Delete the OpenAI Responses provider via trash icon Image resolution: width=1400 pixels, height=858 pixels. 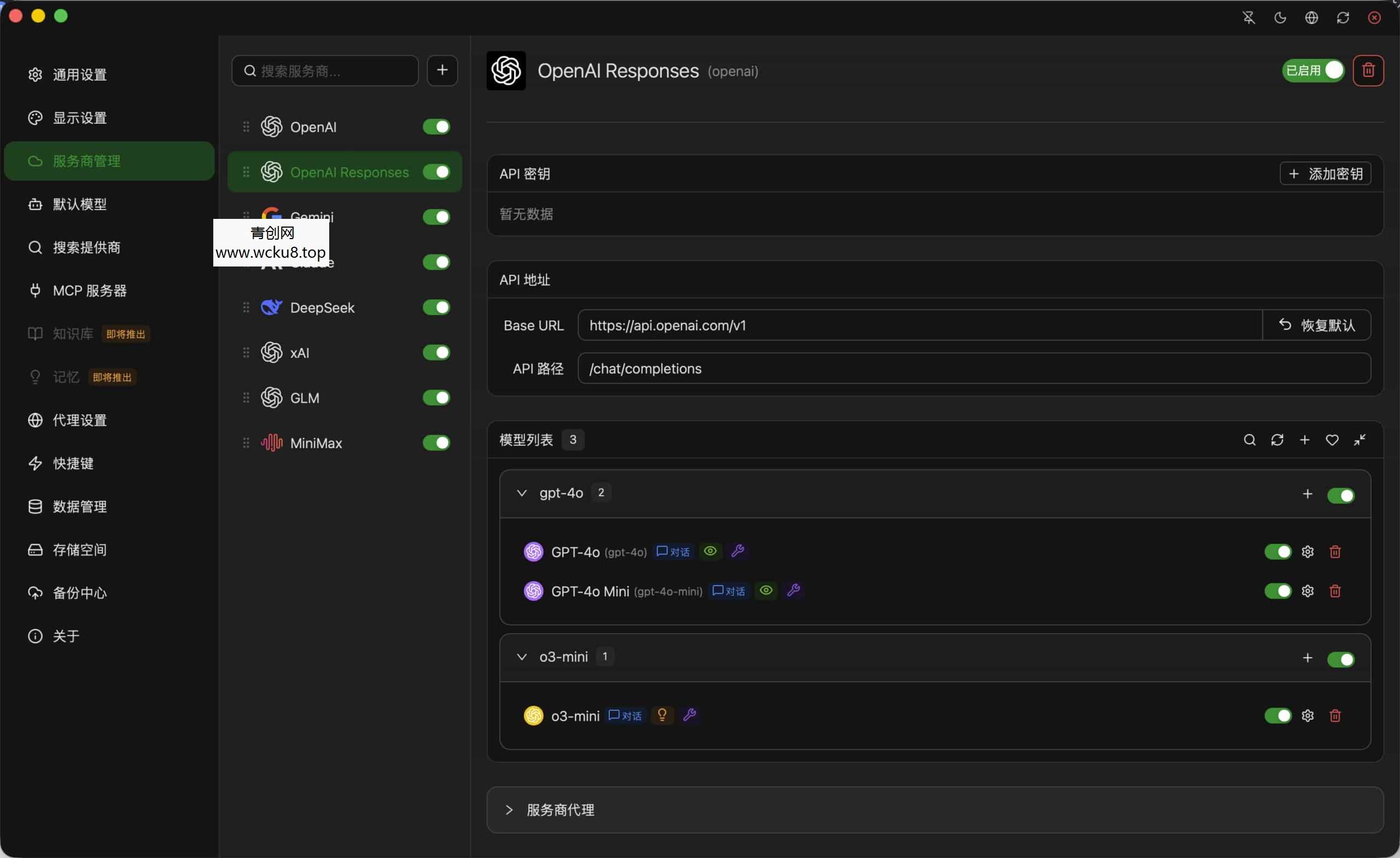pos(1368,71)
